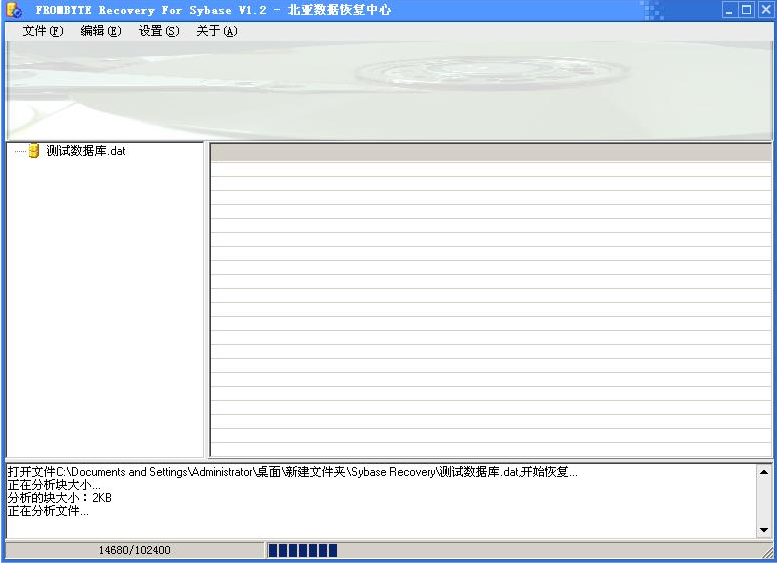777x563 pixels.
Task: Click the FROMBYTE app icon in title bar
Action: coord(14,10)
